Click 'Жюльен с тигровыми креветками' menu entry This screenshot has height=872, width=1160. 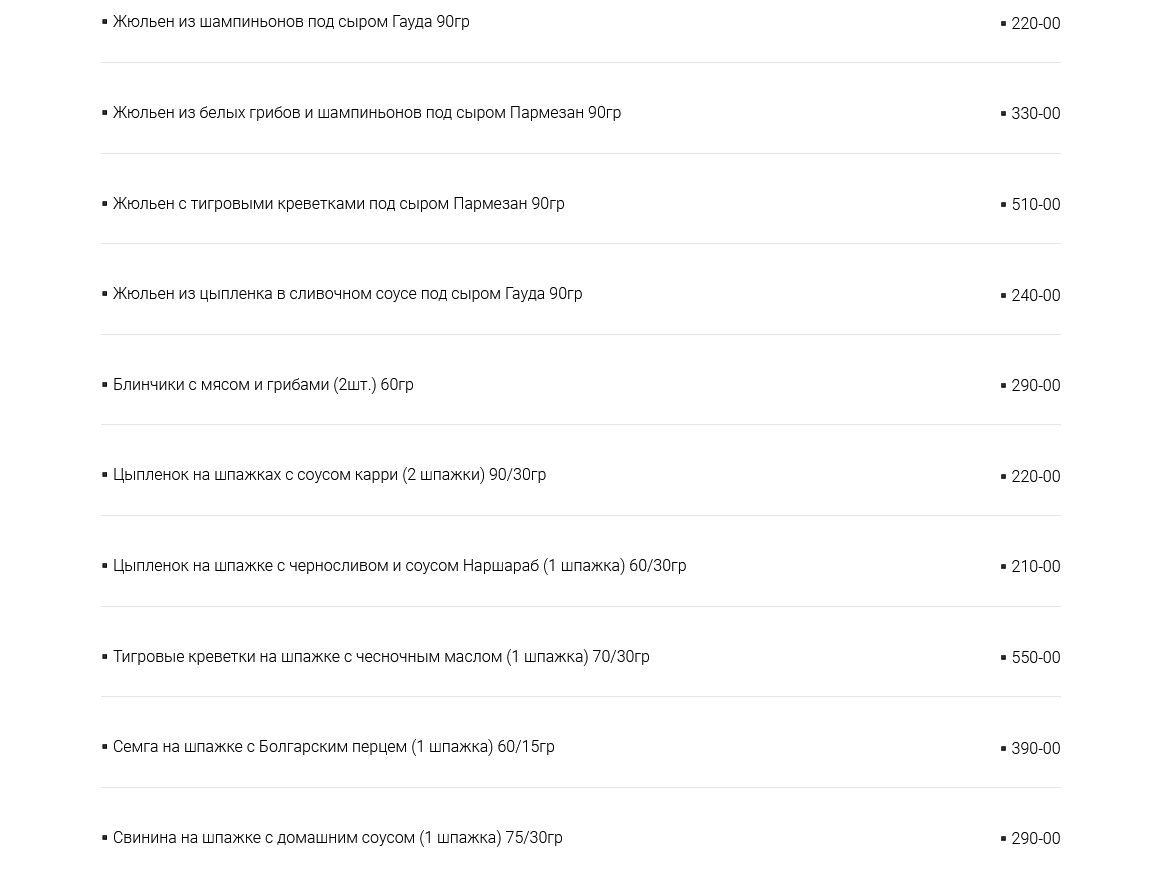pos(338,204)
